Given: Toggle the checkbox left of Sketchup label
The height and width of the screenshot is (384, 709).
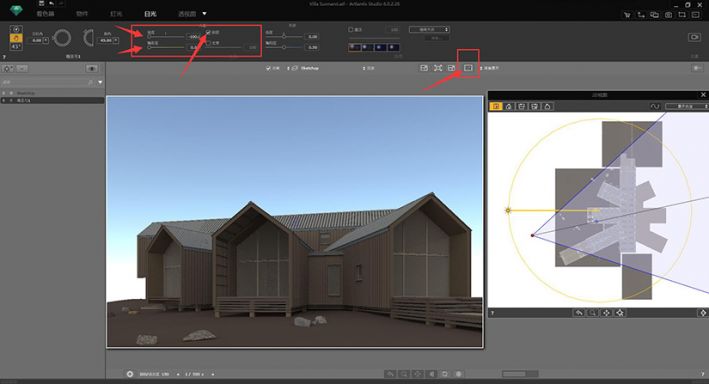Looking at the screenshot, I should point(268,68).
